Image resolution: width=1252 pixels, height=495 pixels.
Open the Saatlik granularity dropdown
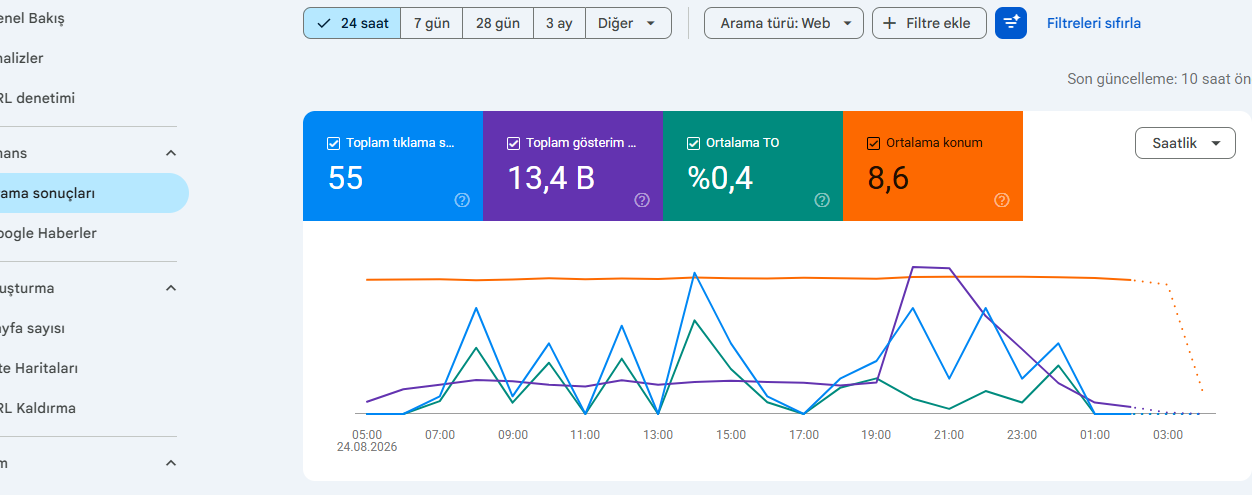tap(1185, 143)
